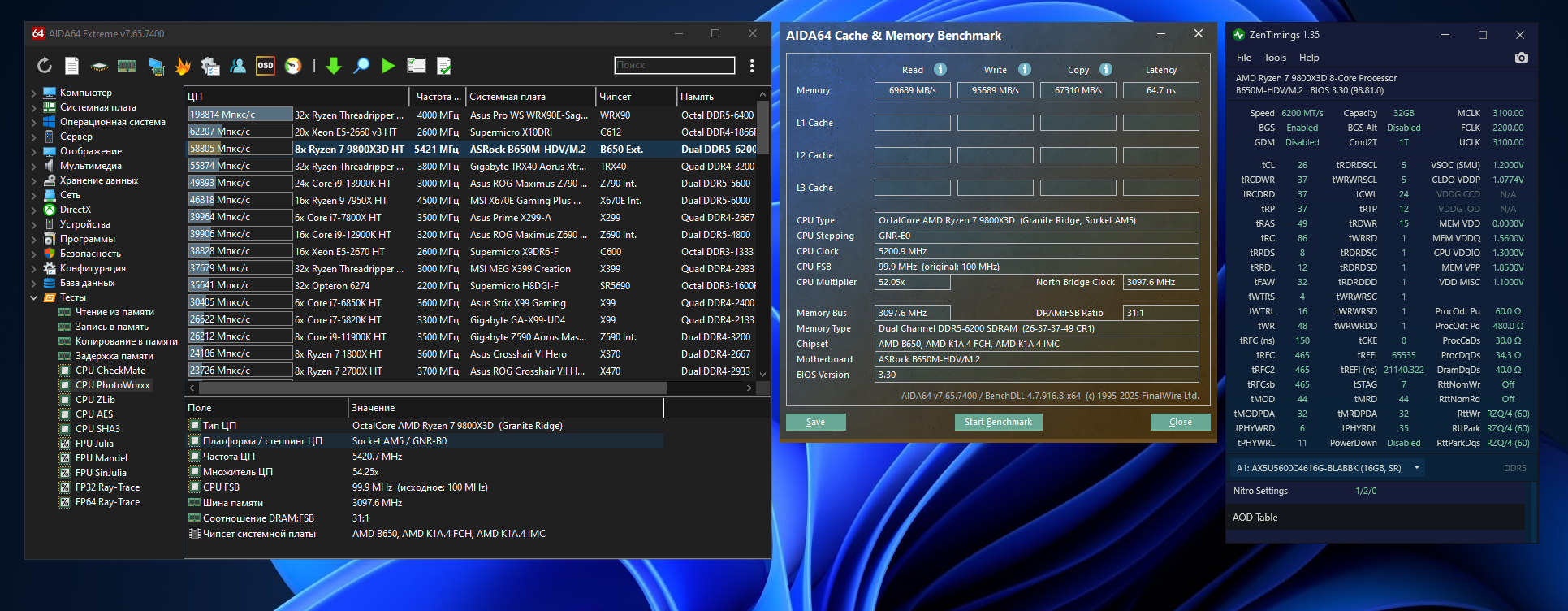Click the info icon next to Write

[1025, 69]
